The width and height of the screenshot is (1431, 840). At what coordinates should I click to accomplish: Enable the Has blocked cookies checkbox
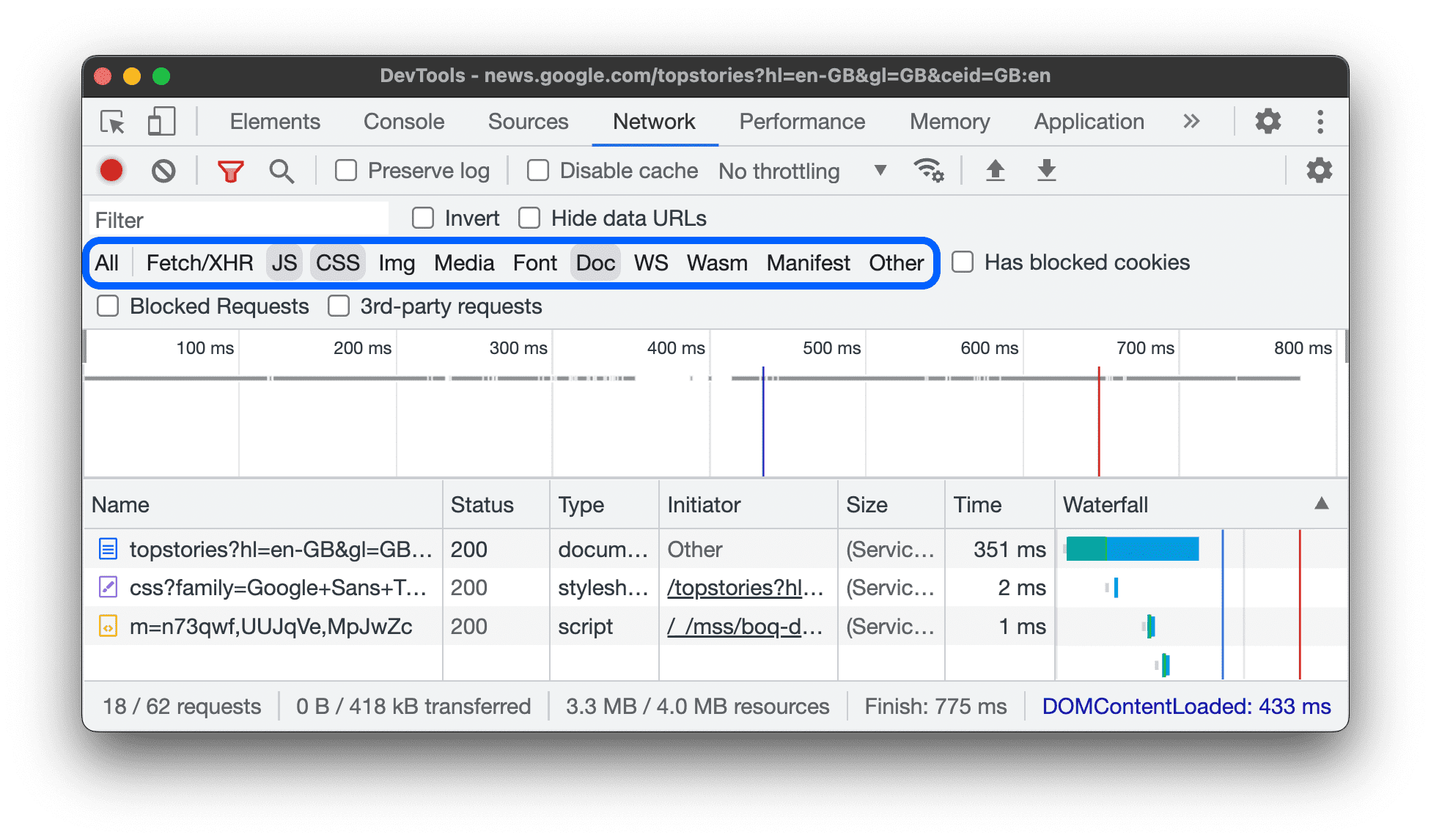pyautogui.click(x=962, y=262)
